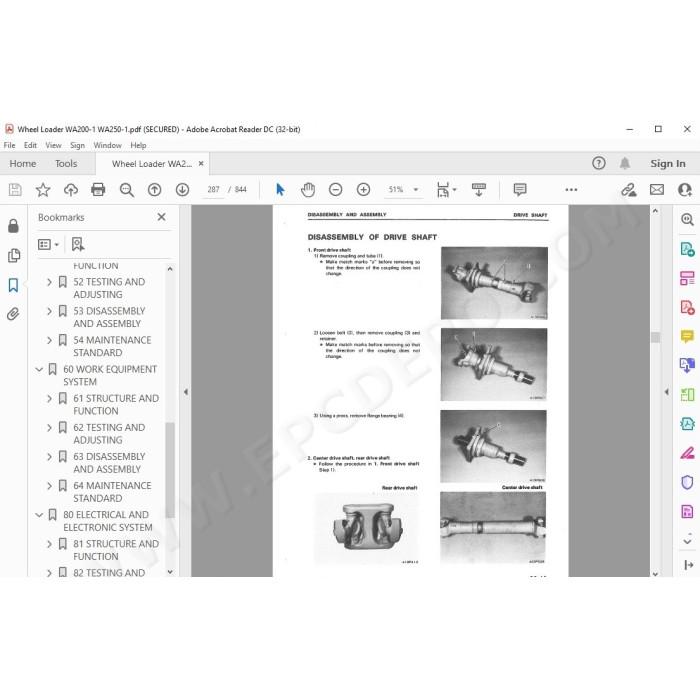Activate the Hand pan tool
The width and height of the screenshot is (700, 700).
point(308,190)
